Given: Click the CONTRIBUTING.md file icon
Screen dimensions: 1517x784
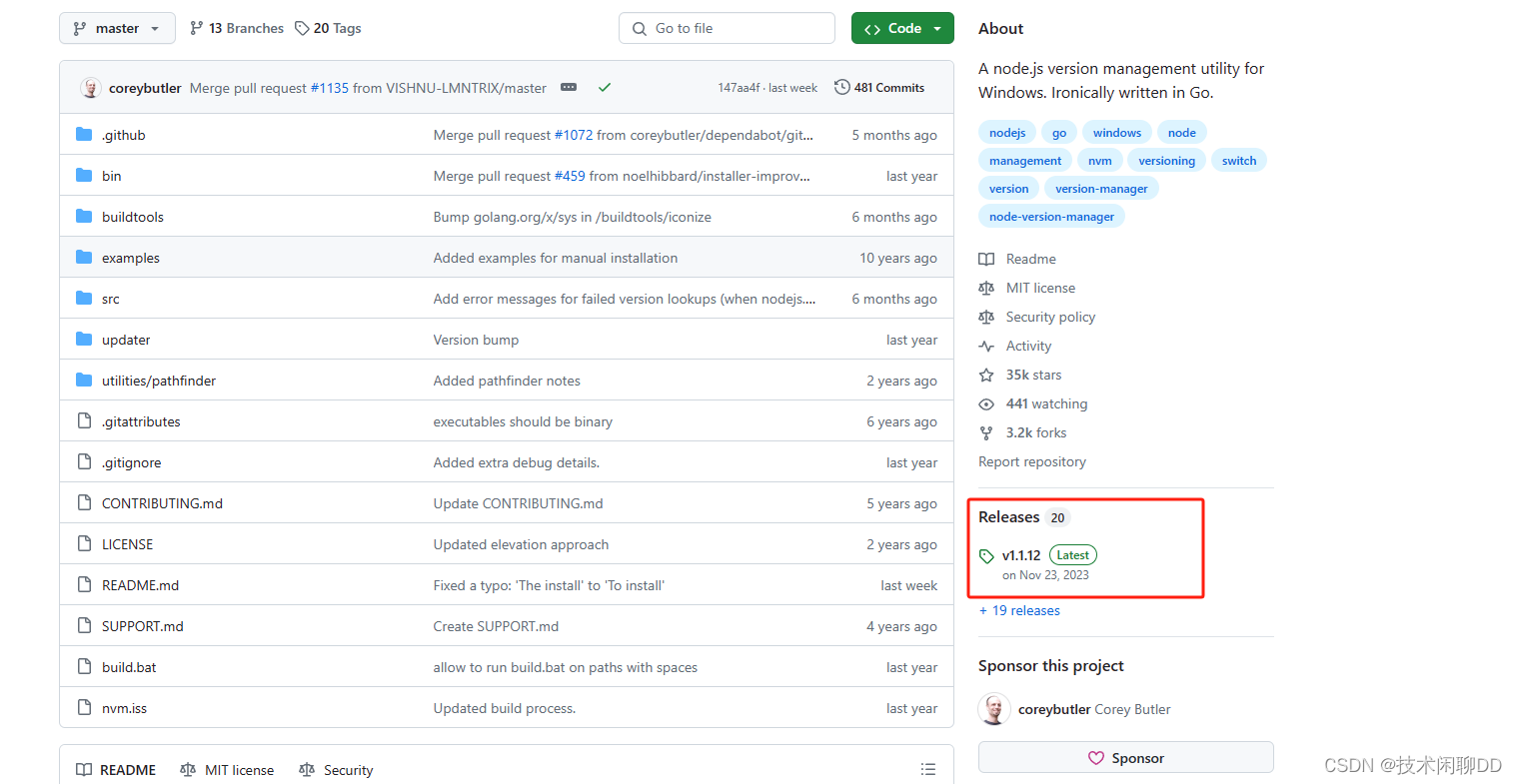Looking at the screenshot, I should click(84, 503).
